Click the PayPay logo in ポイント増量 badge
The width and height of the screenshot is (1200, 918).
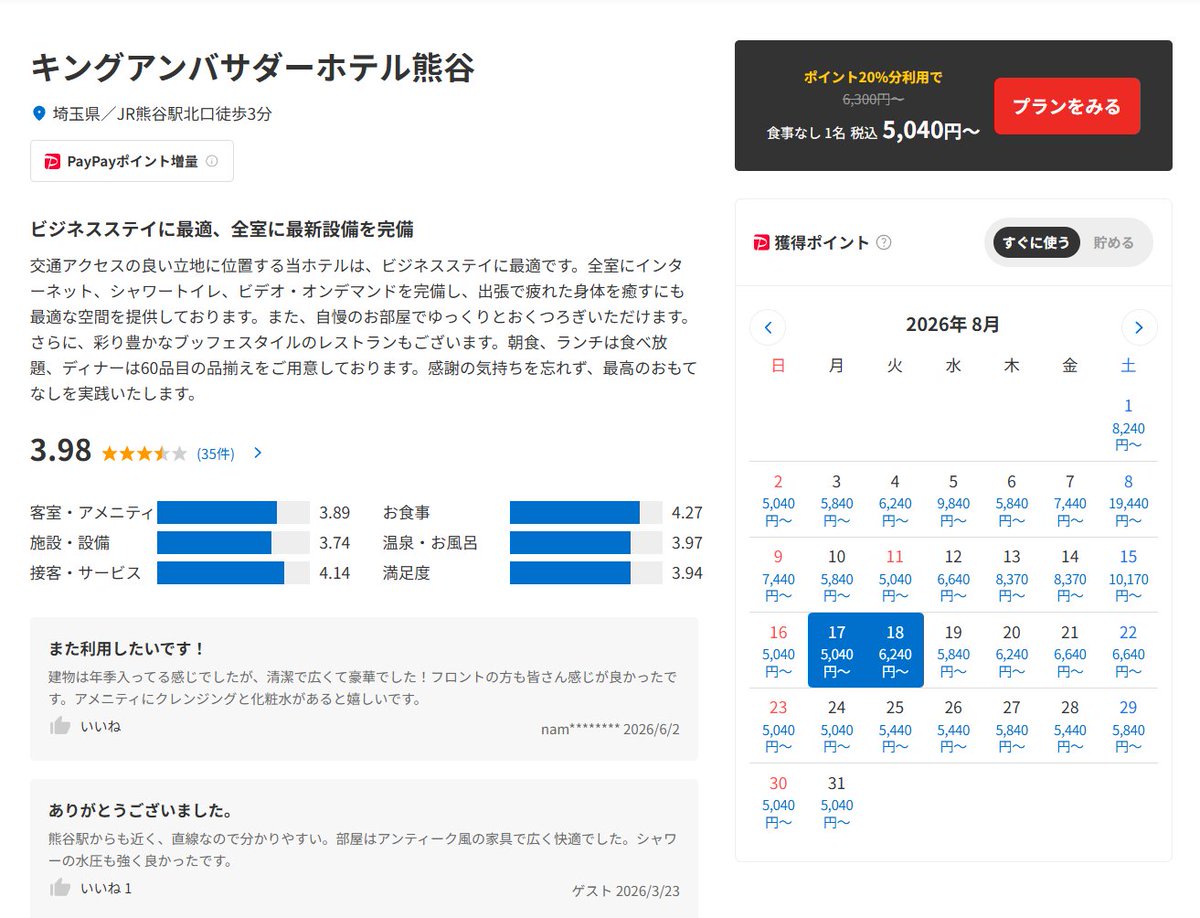click(52, 161)
